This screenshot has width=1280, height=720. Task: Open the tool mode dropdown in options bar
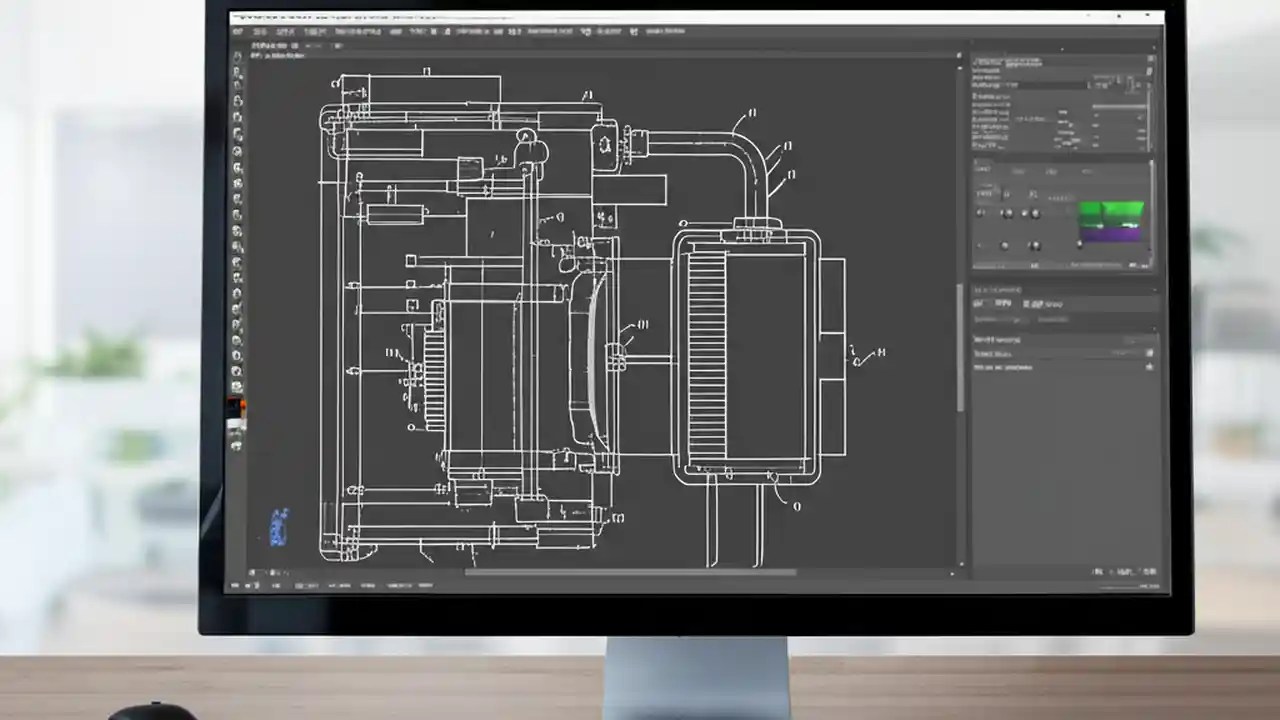pyautogui.click(x=330, y=31)
